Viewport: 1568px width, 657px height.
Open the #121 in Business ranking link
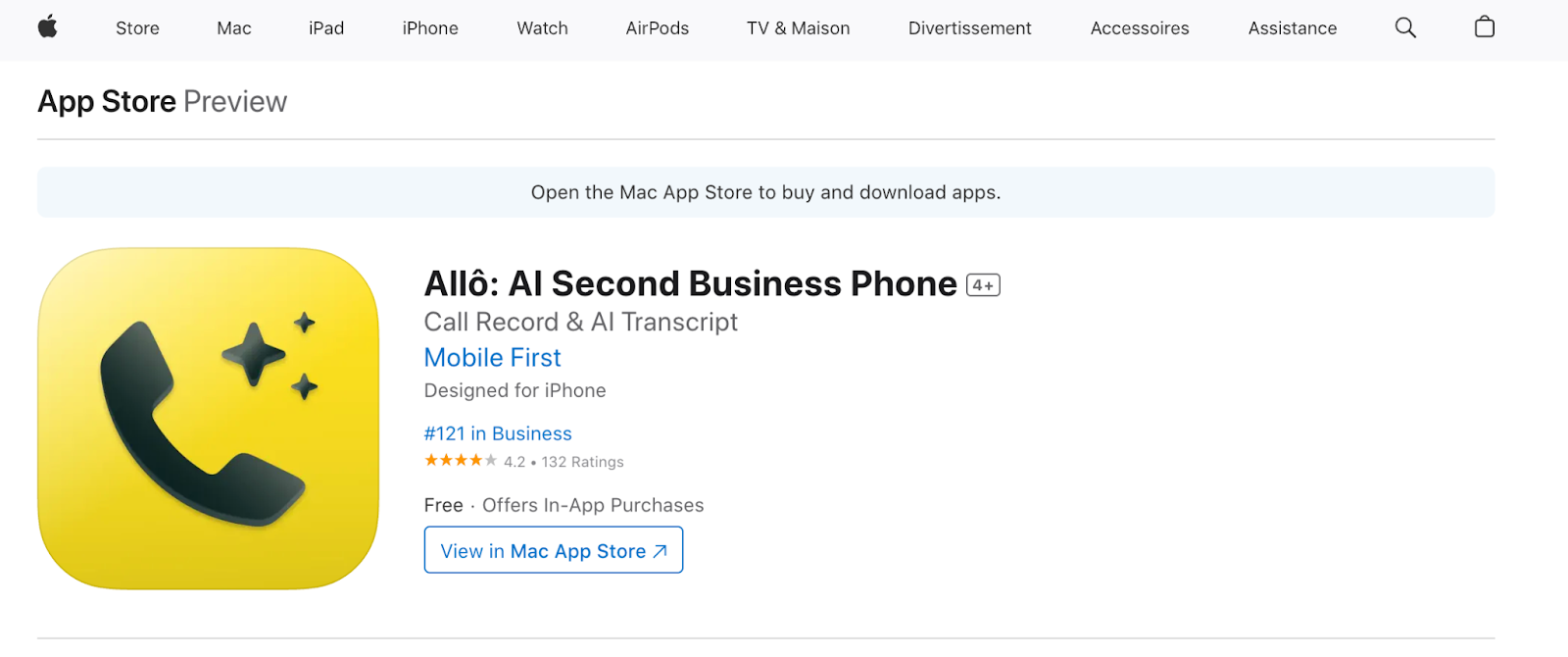[x=498, y=433]
